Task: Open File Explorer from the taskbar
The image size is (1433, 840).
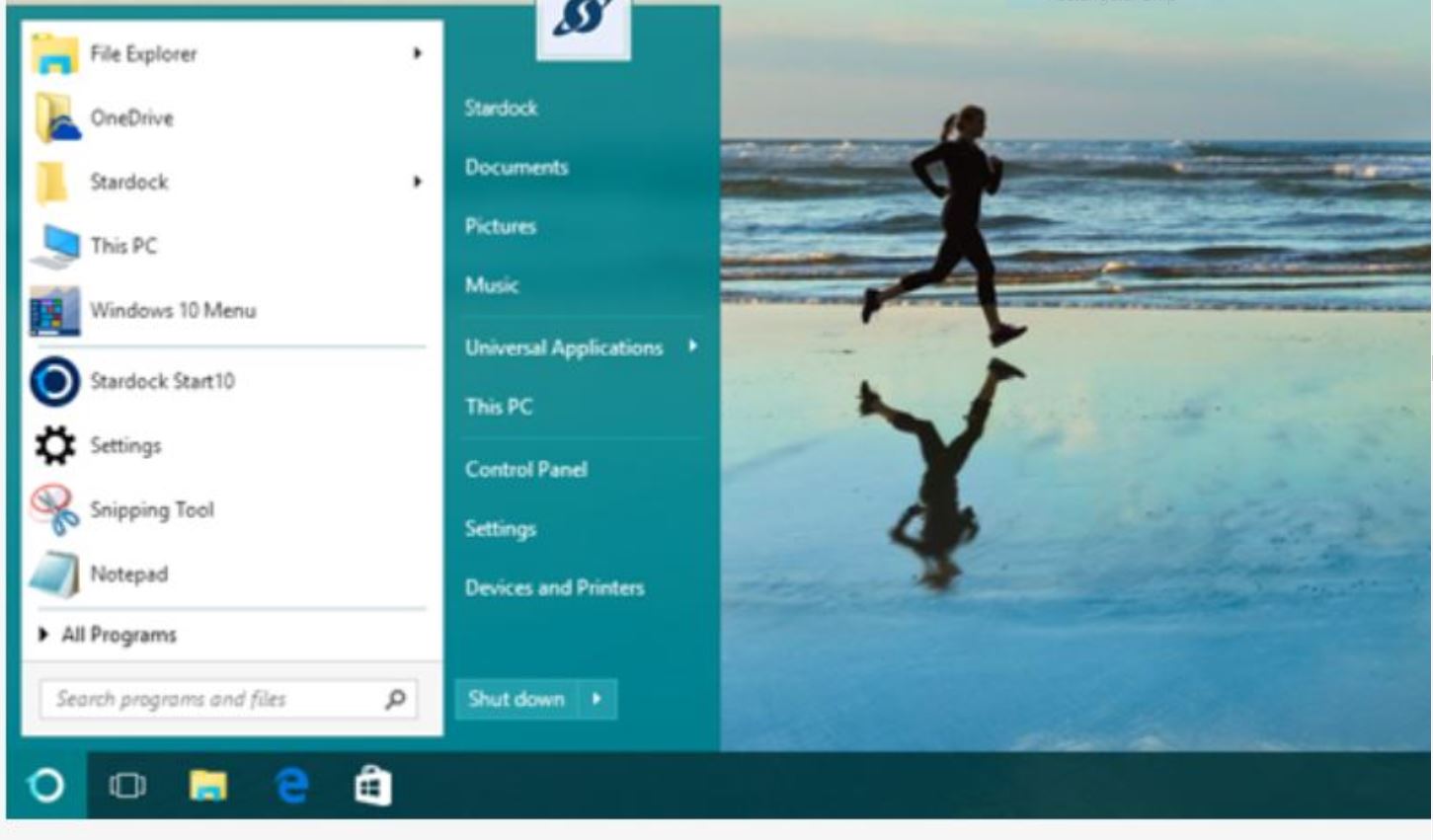Action: pos(208,786)
